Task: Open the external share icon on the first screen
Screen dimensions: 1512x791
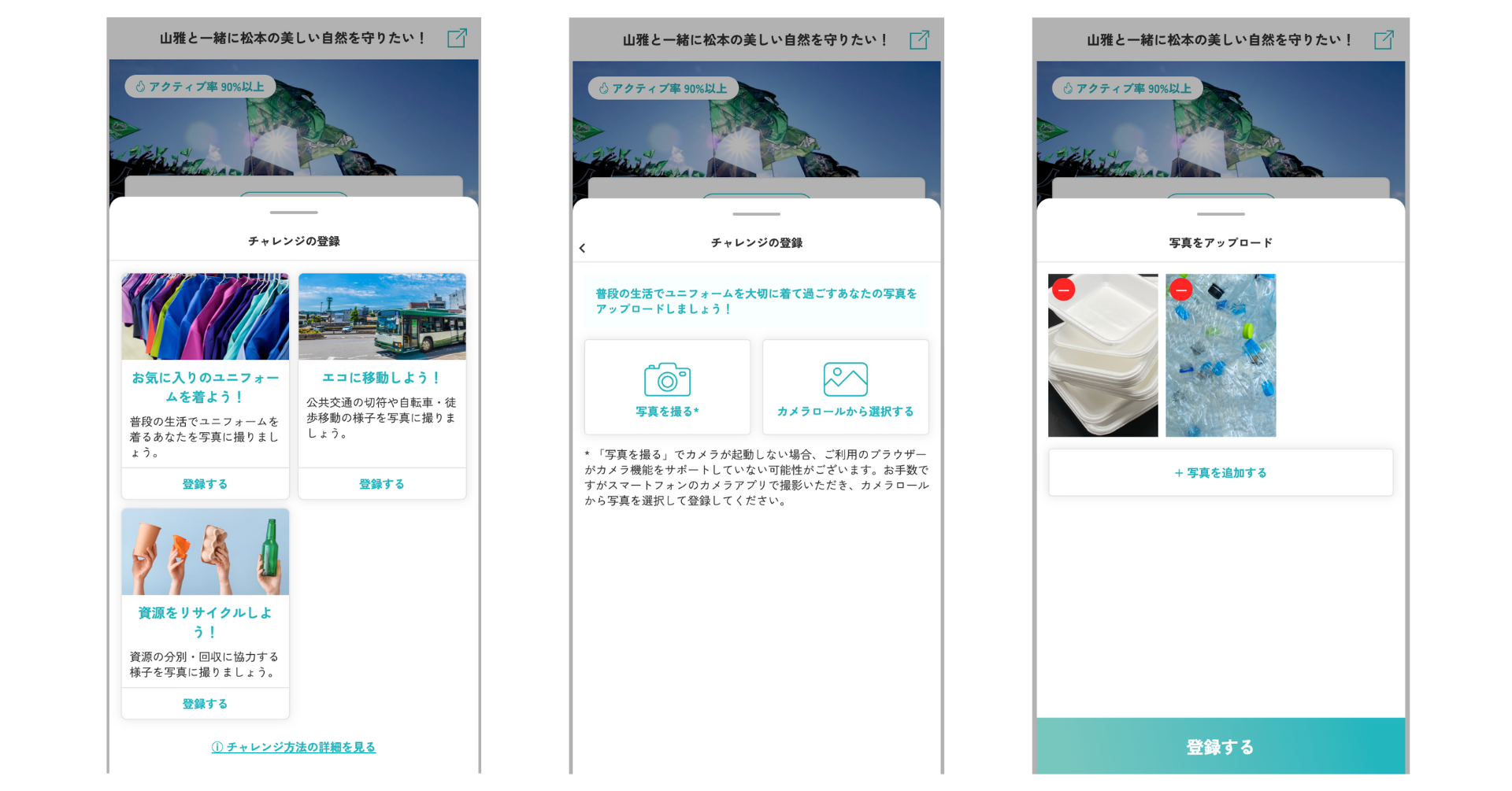Action: (458, 36)
